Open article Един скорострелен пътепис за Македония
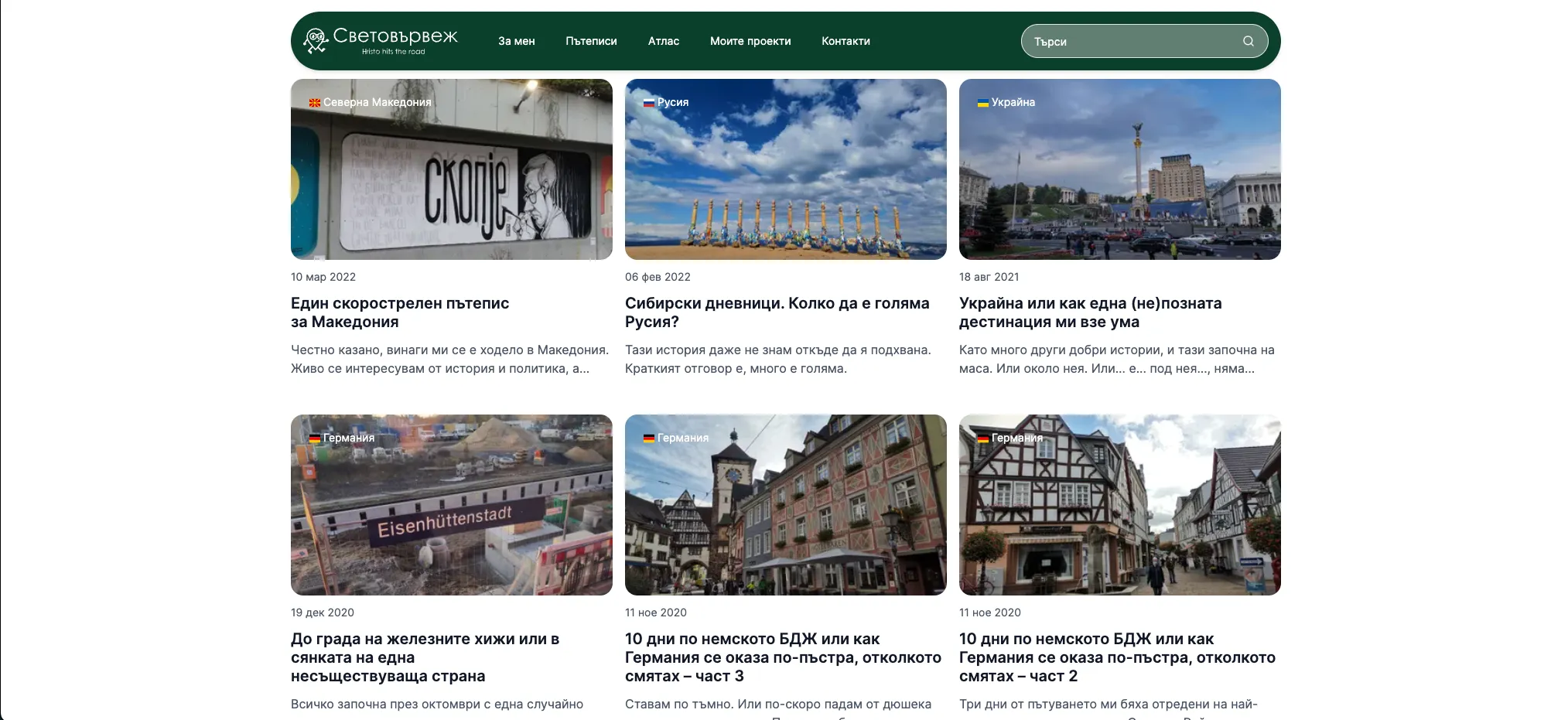1568x720 pixels. point(400,312)
